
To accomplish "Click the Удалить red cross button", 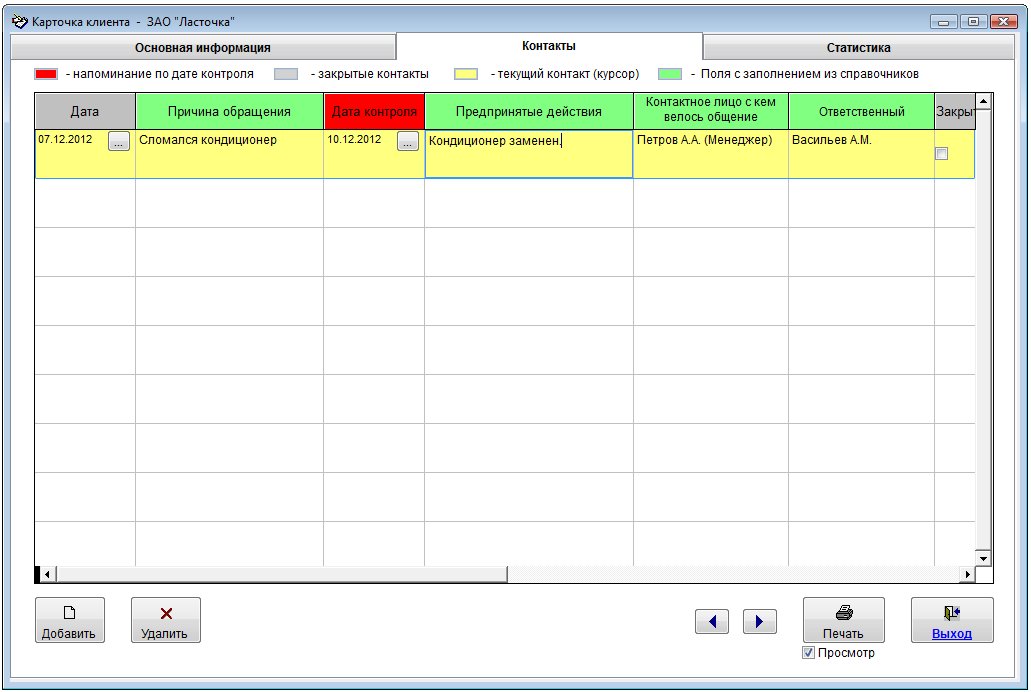I will pyautogui.click(x=166, y=620).
